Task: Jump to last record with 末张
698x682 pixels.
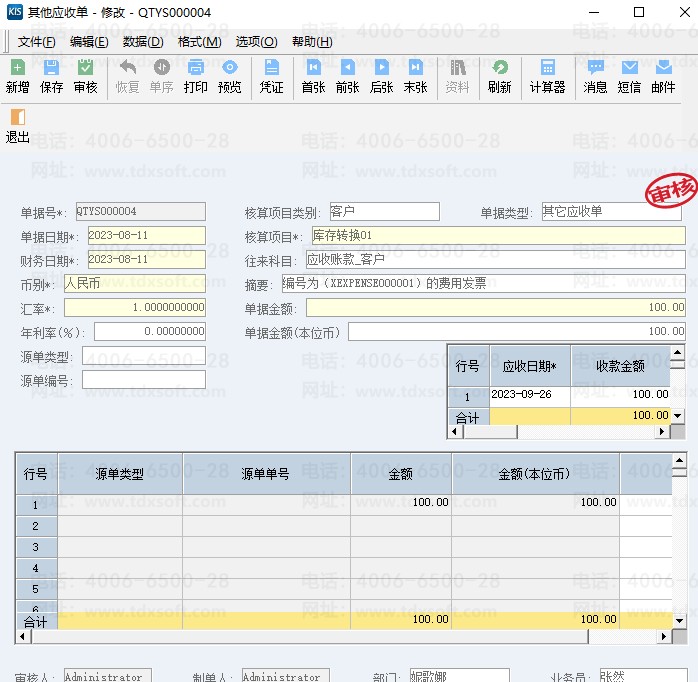Action: tap(415, 76)
